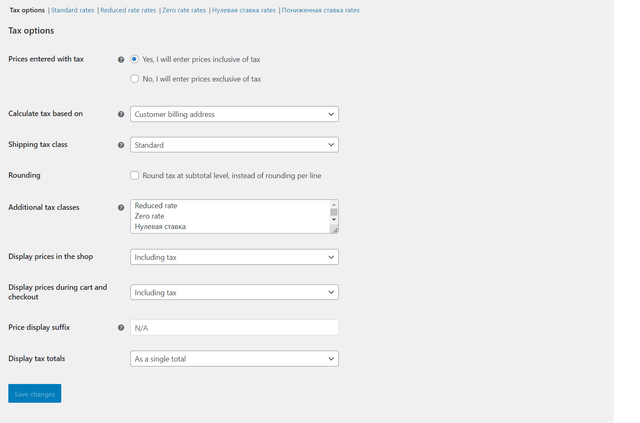The width and height of the screenshot is (640, 423).
Task: Click help icon beside Price display suffix
Action: pos(121,327)
